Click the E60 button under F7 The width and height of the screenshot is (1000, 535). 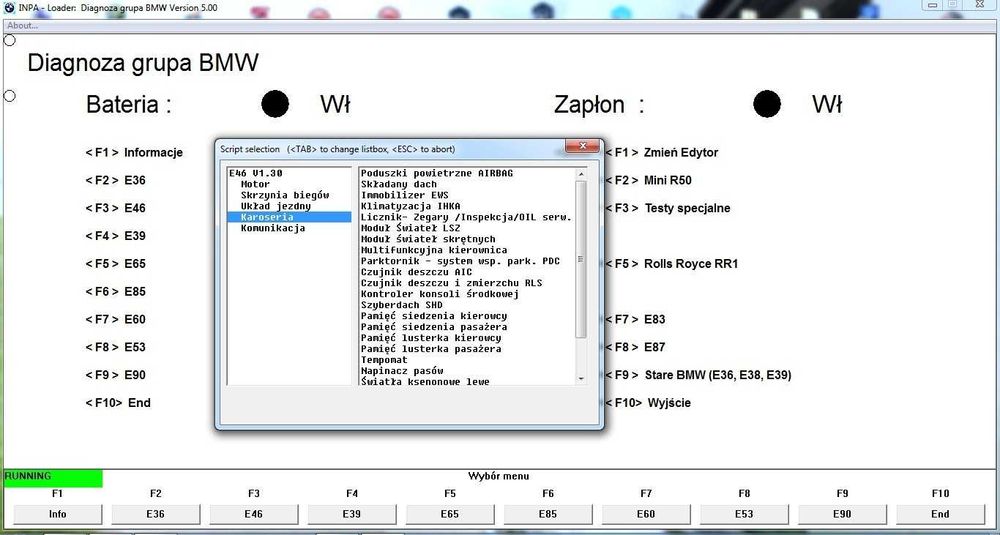[x=646, y=514]
